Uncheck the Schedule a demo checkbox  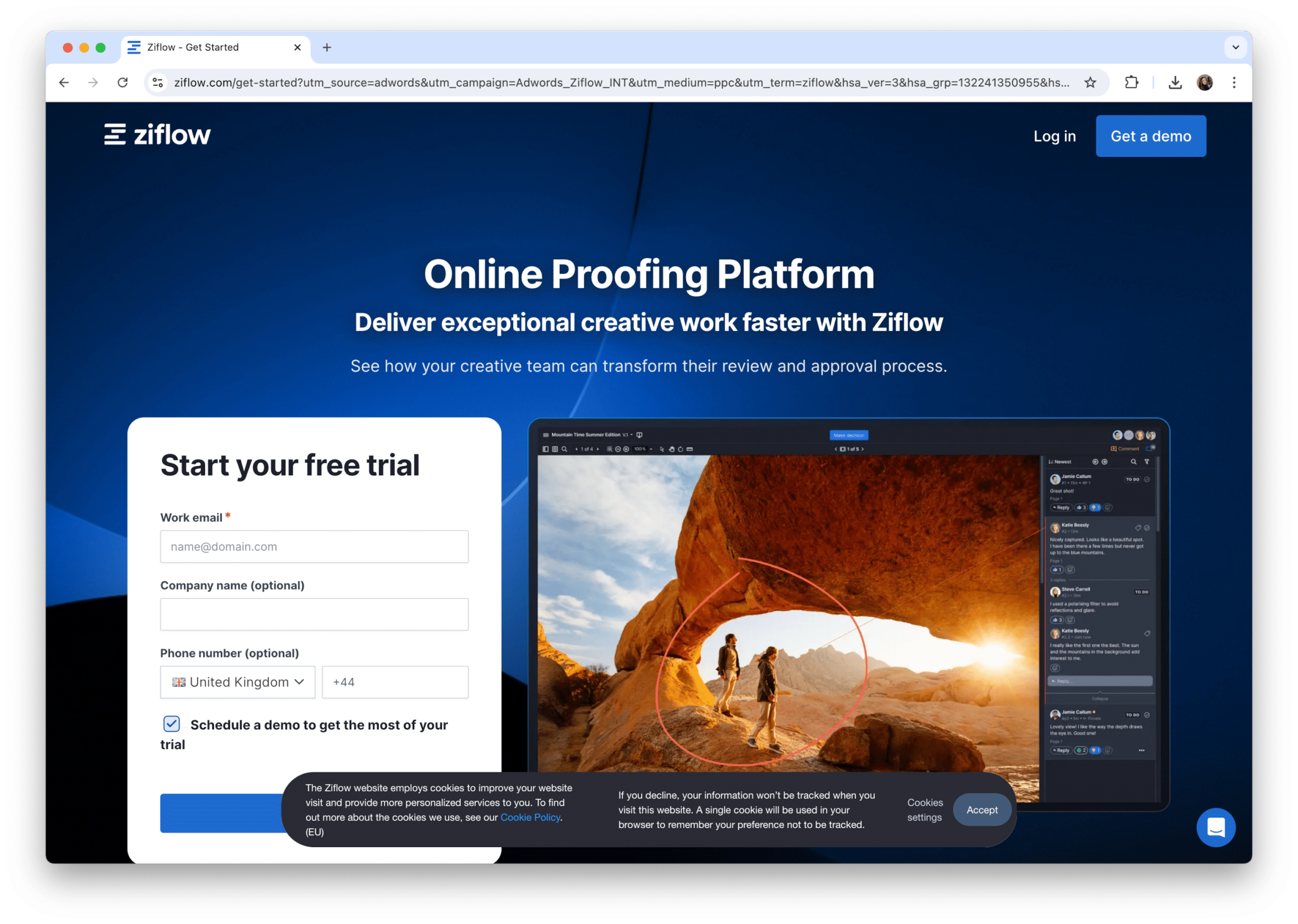tap(171, 723)
